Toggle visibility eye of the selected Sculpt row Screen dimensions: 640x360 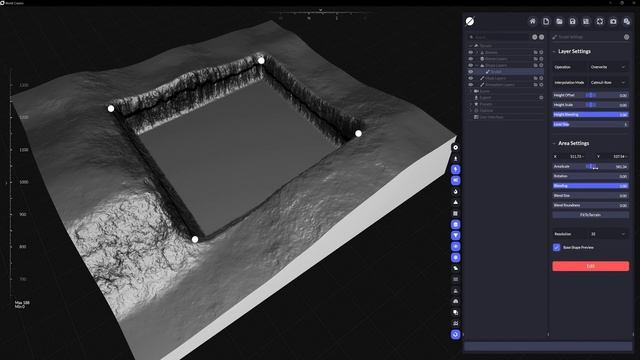471,72
